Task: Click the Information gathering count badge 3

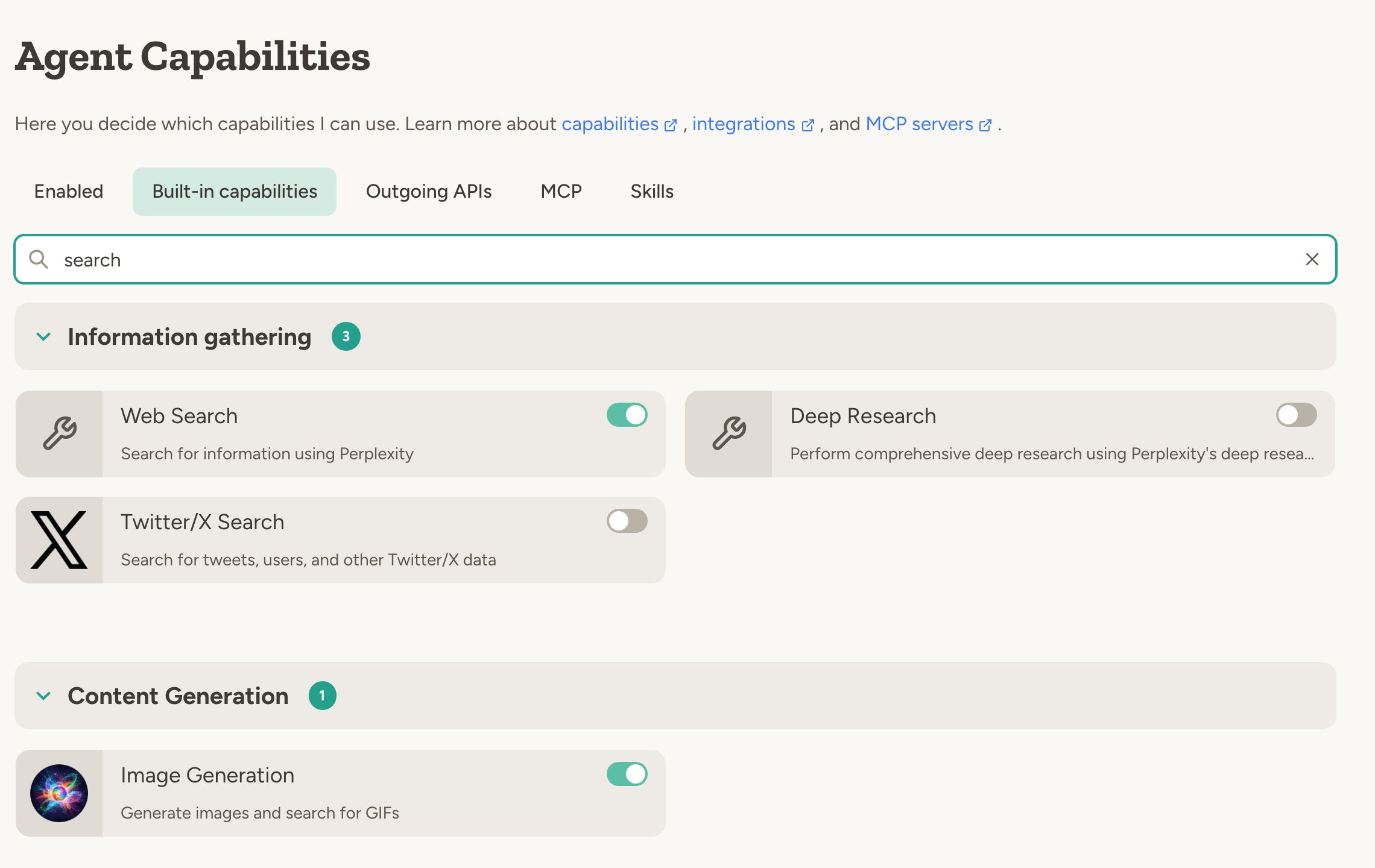Action: (x=346, y=336)
